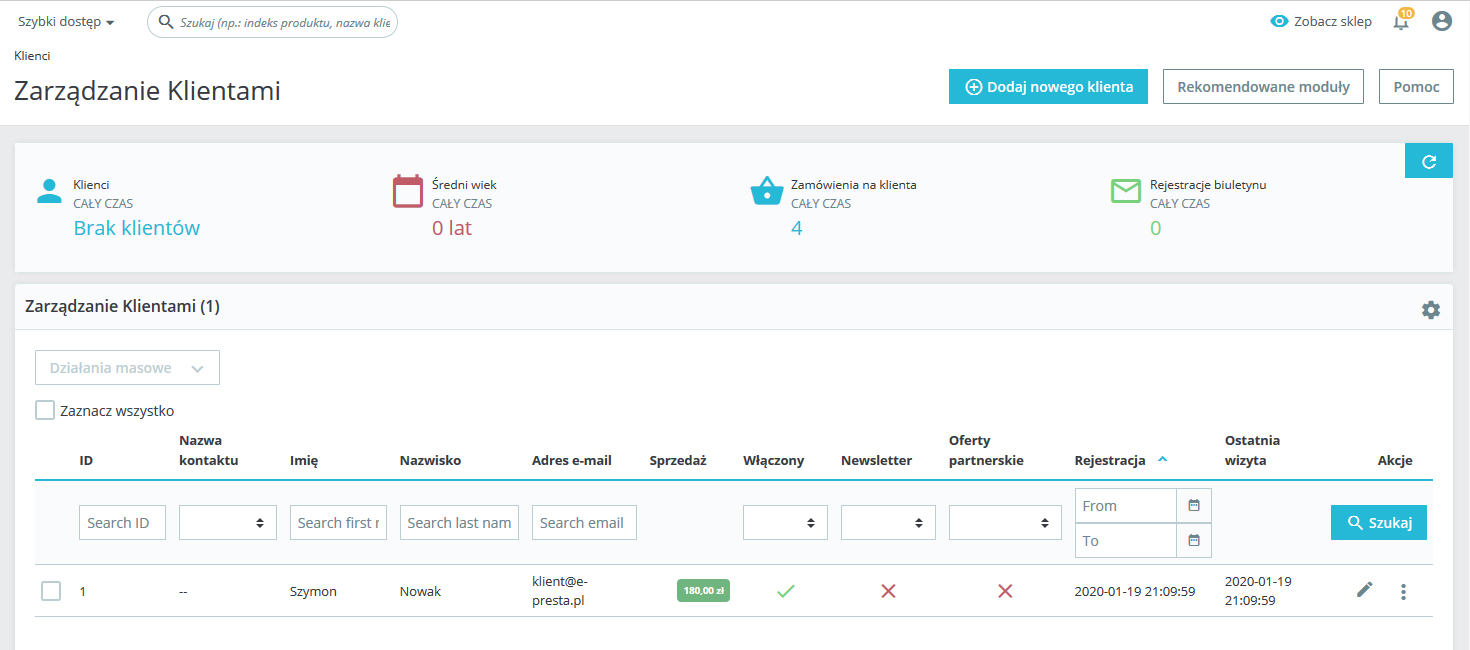This screenshot has height=650, width=1470.
Task: Open the calendar icon for To date
Action: coord(1193,540)
